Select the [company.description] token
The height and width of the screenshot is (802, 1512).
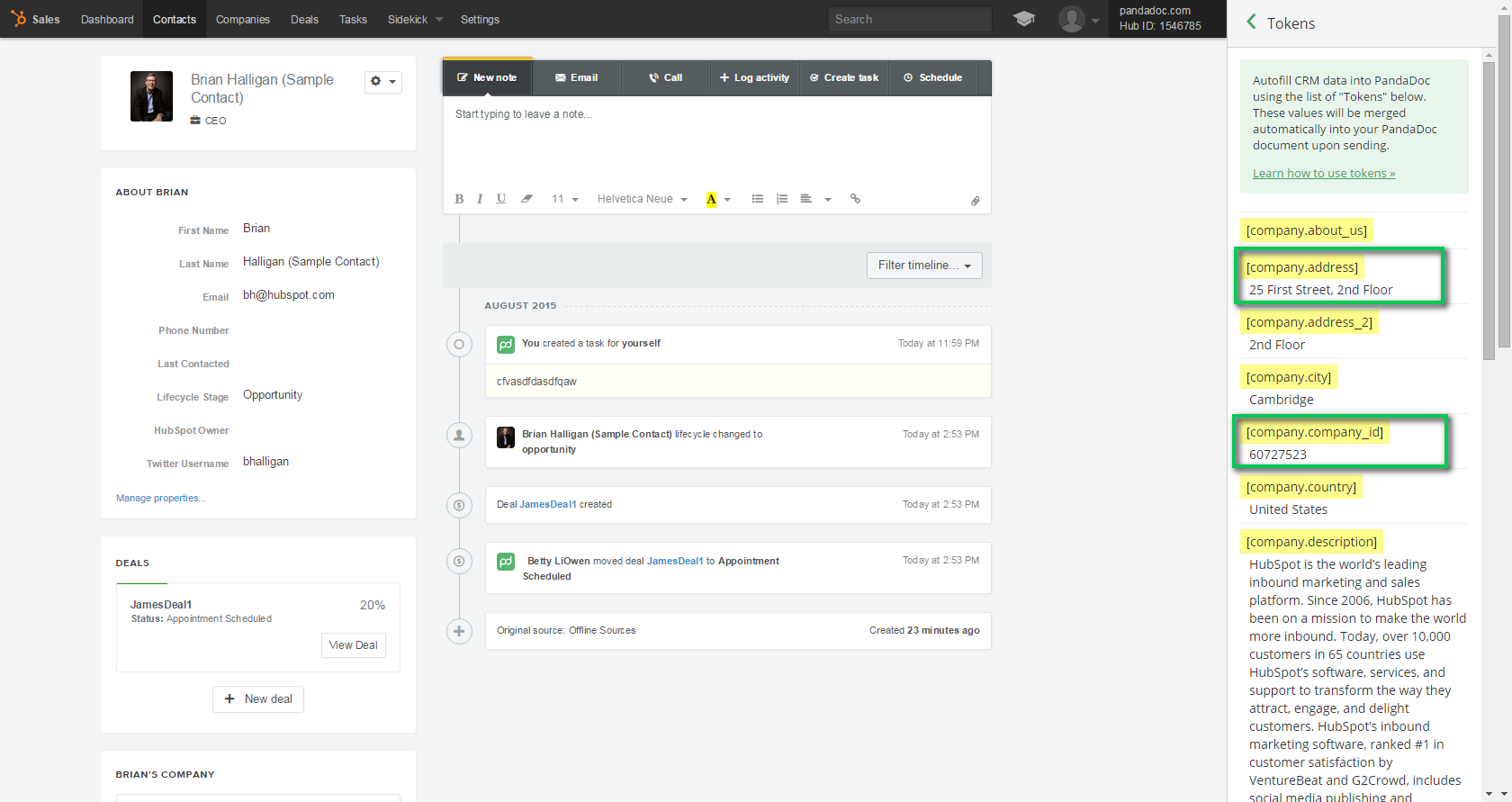pyautogui.click(x=1311, y=542)
